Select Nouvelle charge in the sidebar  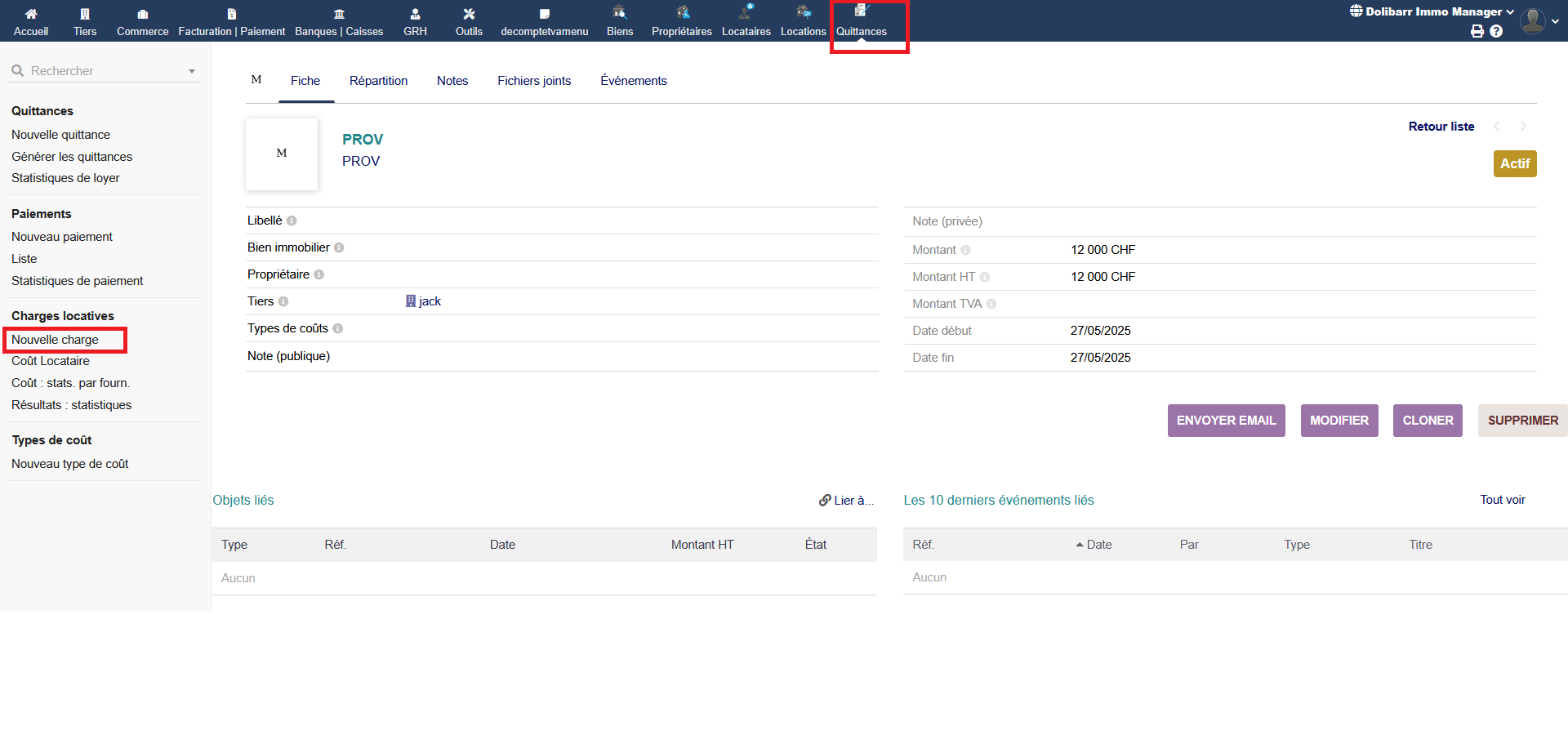point(55,340)
